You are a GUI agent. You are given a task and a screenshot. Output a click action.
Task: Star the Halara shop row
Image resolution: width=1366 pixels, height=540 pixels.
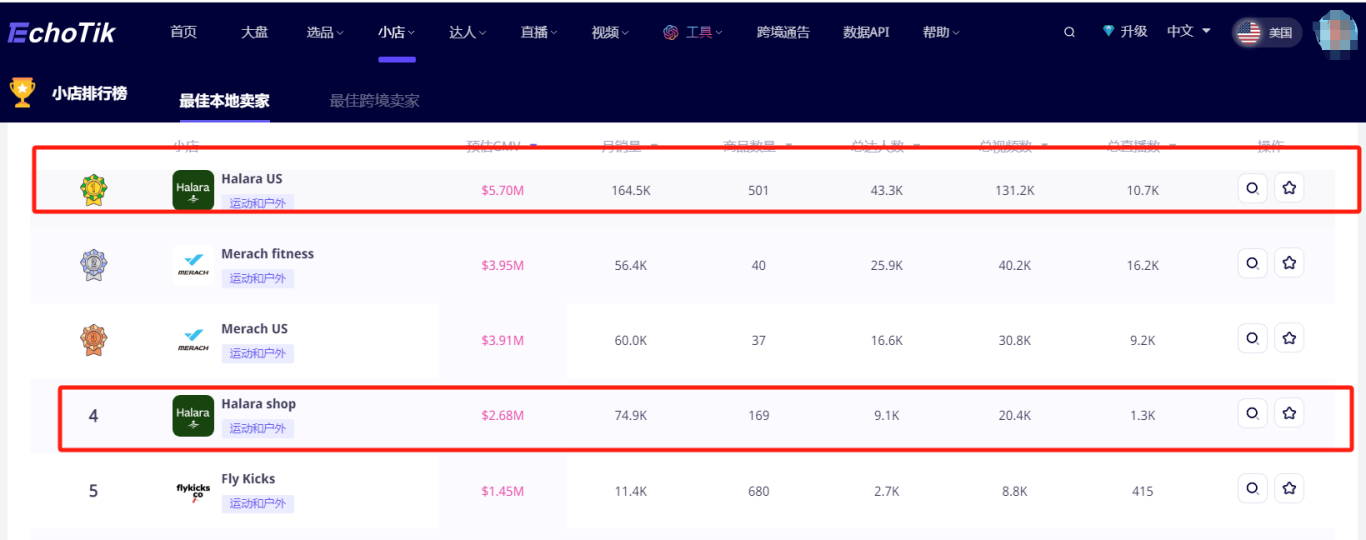(x=1289, y=413)
